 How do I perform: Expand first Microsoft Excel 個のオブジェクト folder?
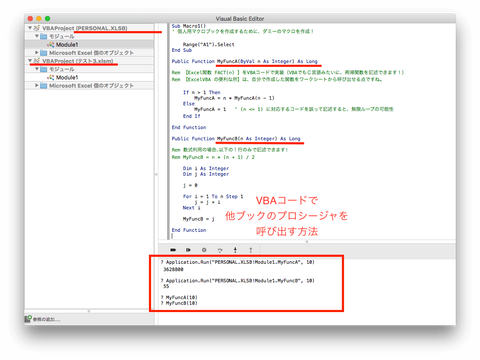click(x=37, y=53)
